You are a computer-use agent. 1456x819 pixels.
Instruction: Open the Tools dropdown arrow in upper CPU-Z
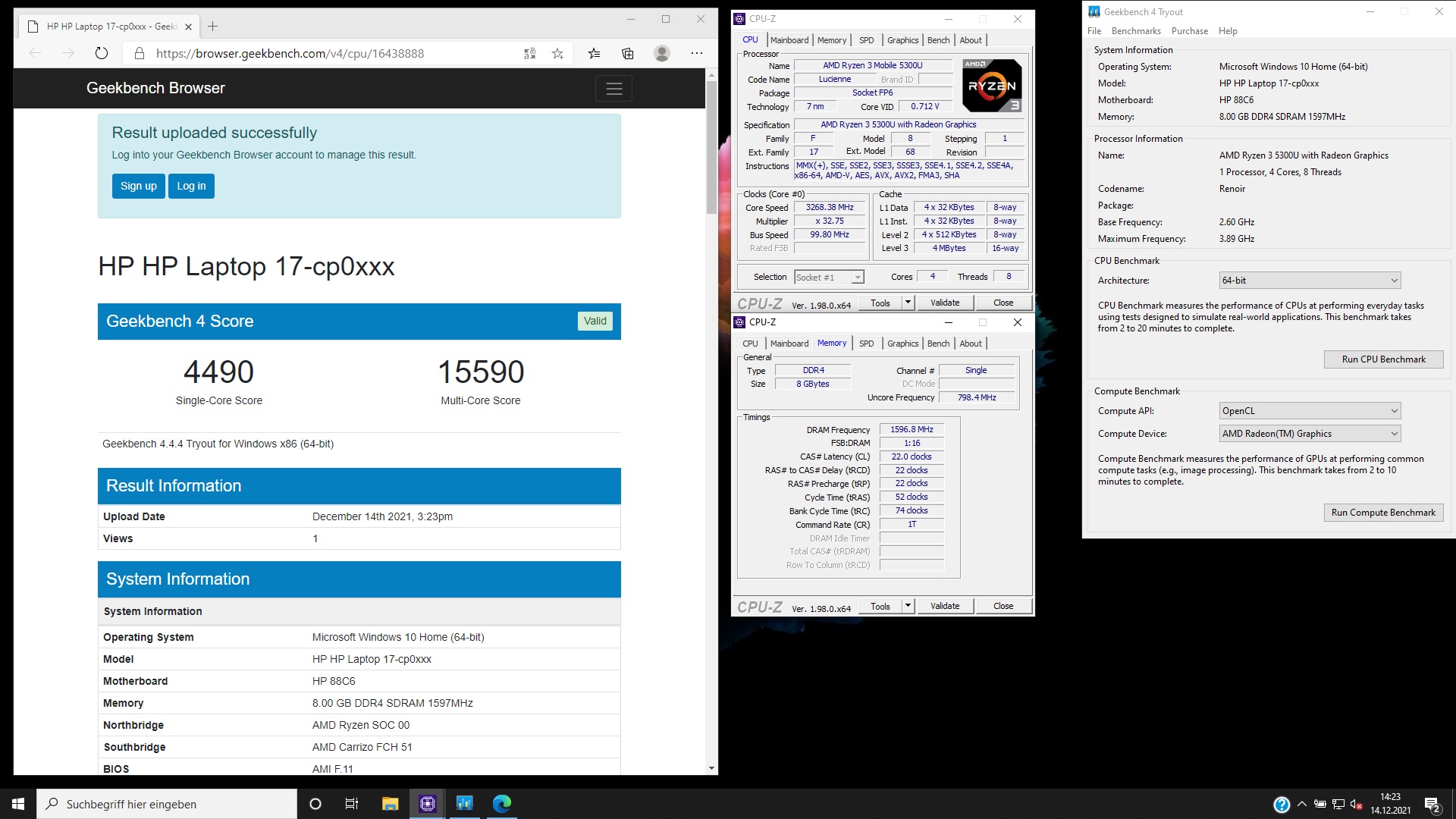[x=908, y=303]
